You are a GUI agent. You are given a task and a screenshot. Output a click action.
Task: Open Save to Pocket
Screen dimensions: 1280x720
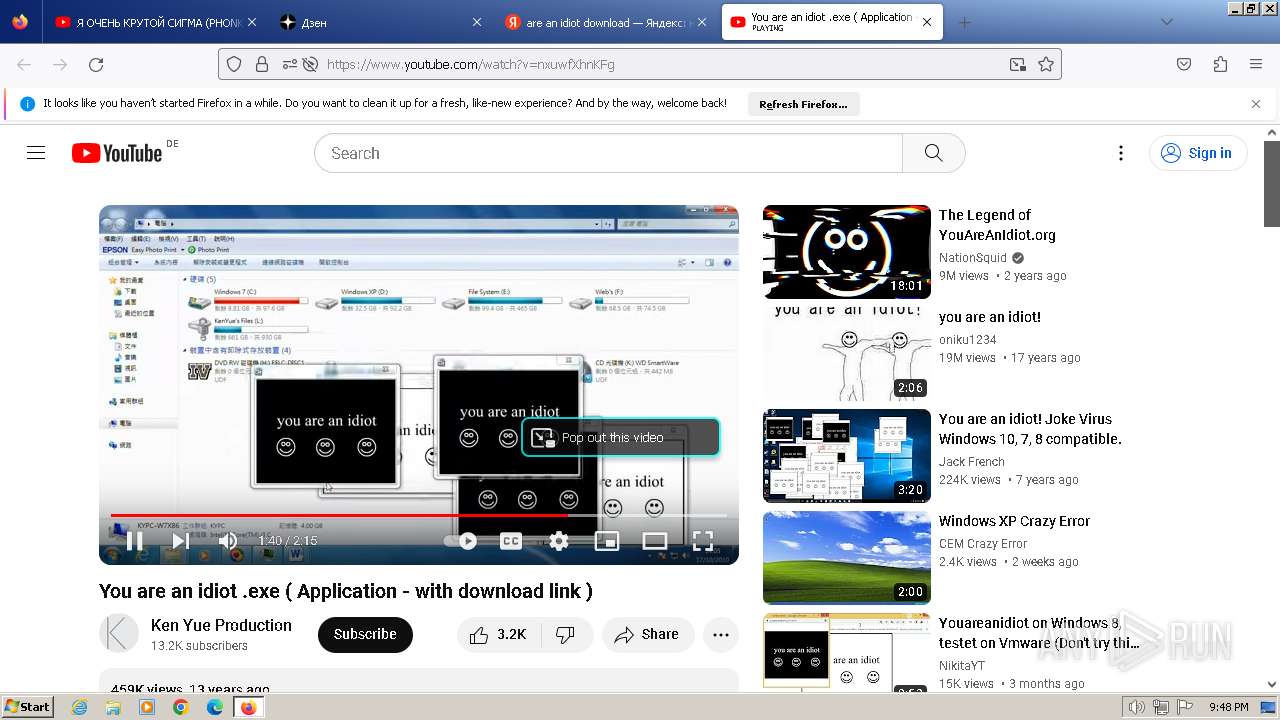tap(1184, 64)
